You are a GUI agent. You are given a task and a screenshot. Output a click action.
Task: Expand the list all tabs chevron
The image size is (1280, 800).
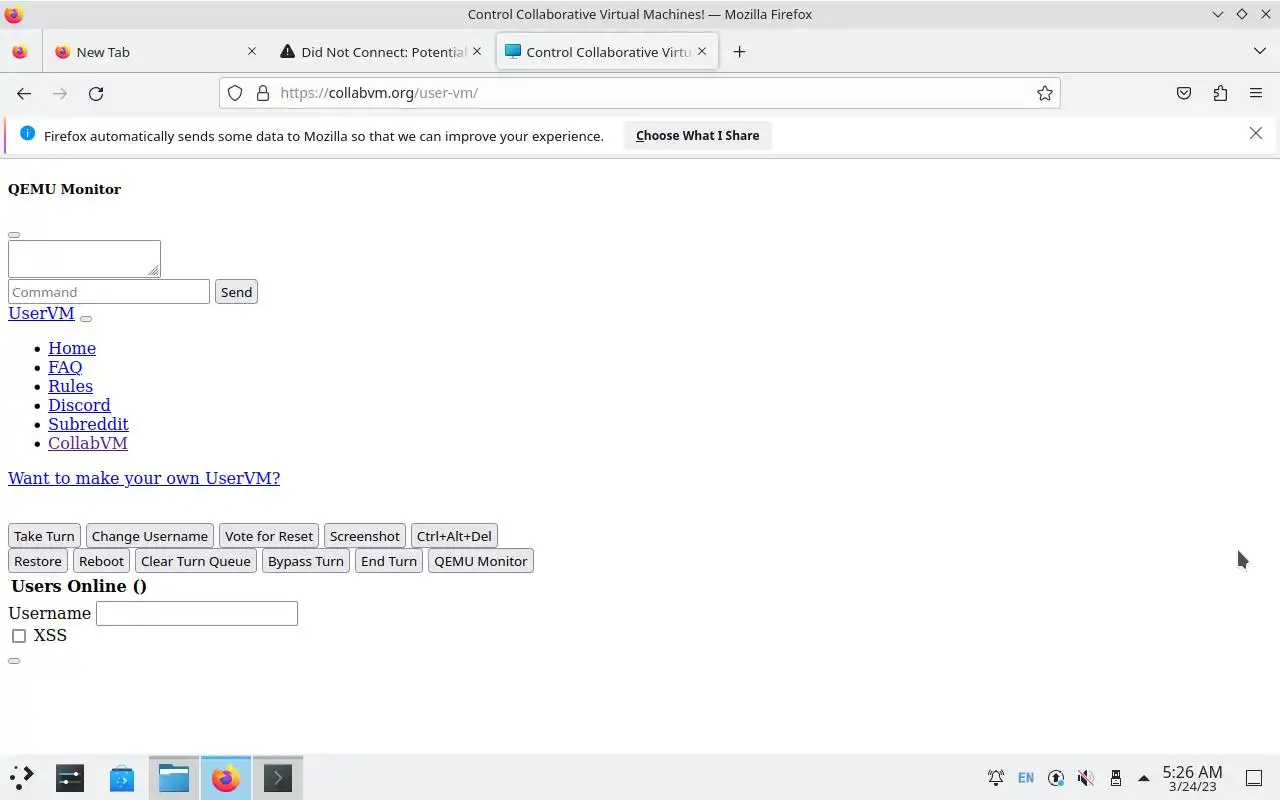[x=1259, y=51]
